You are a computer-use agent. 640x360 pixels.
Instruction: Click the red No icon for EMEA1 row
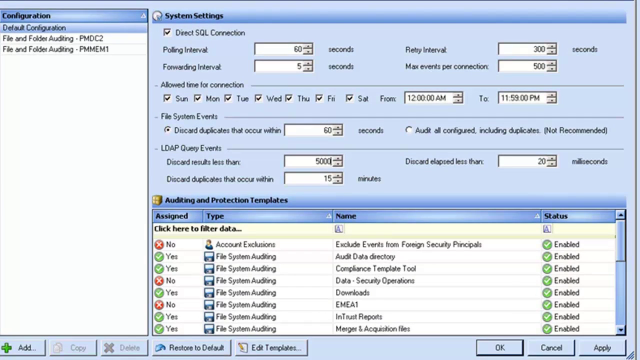[x=159, y=305]
